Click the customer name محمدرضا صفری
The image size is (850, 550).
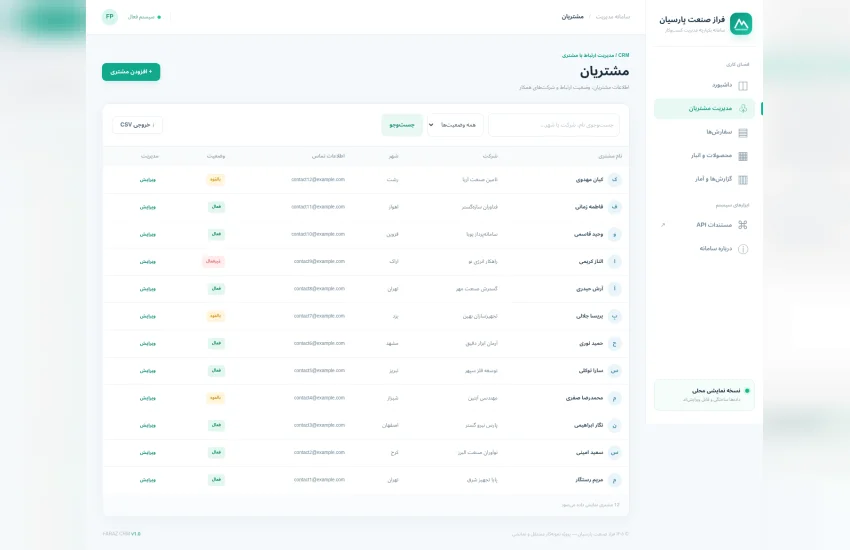pyautogui.click(x=584, y=398)
